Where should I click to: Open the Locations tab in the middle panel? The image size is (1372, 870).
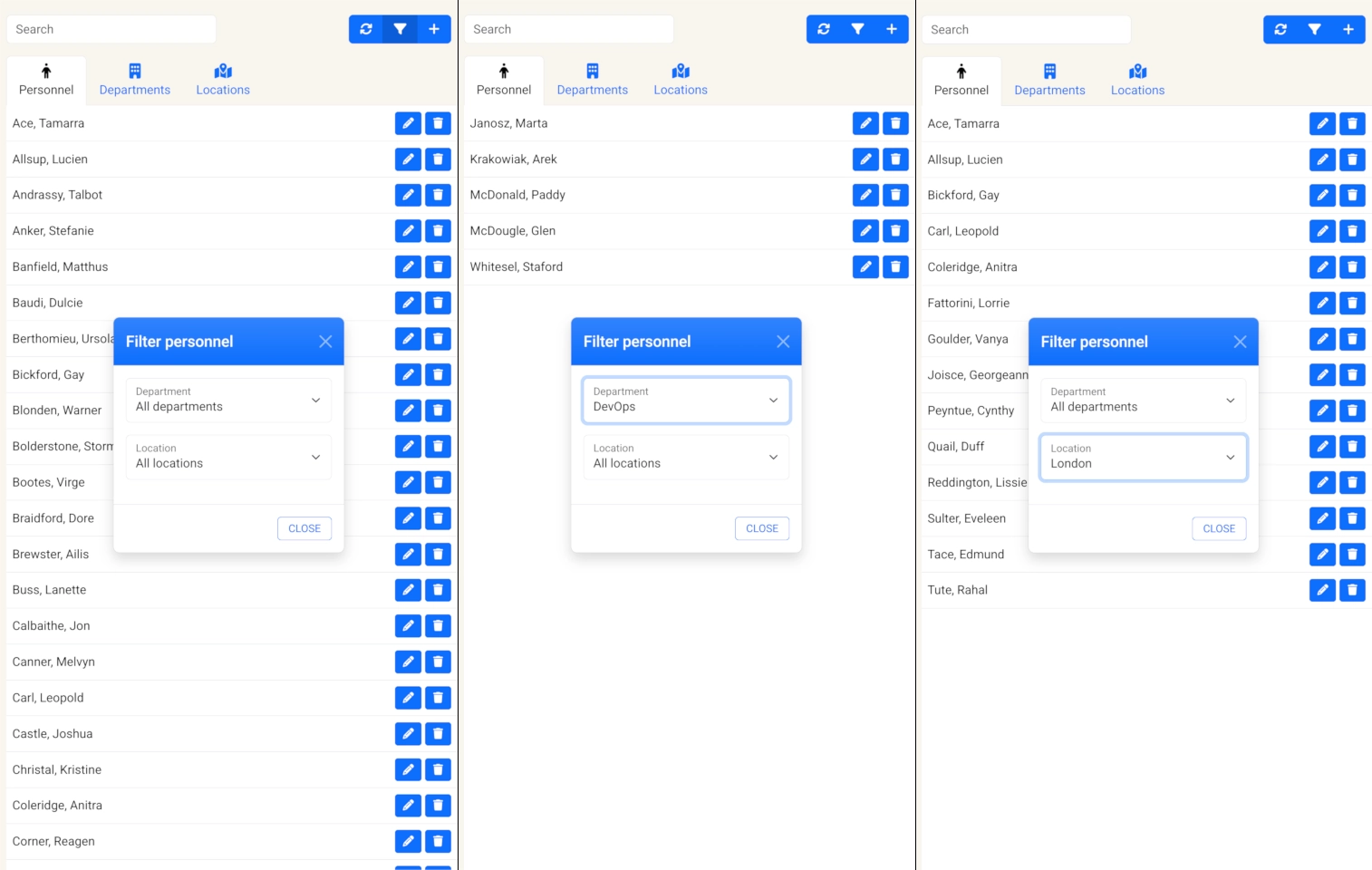tap(681, 80)
